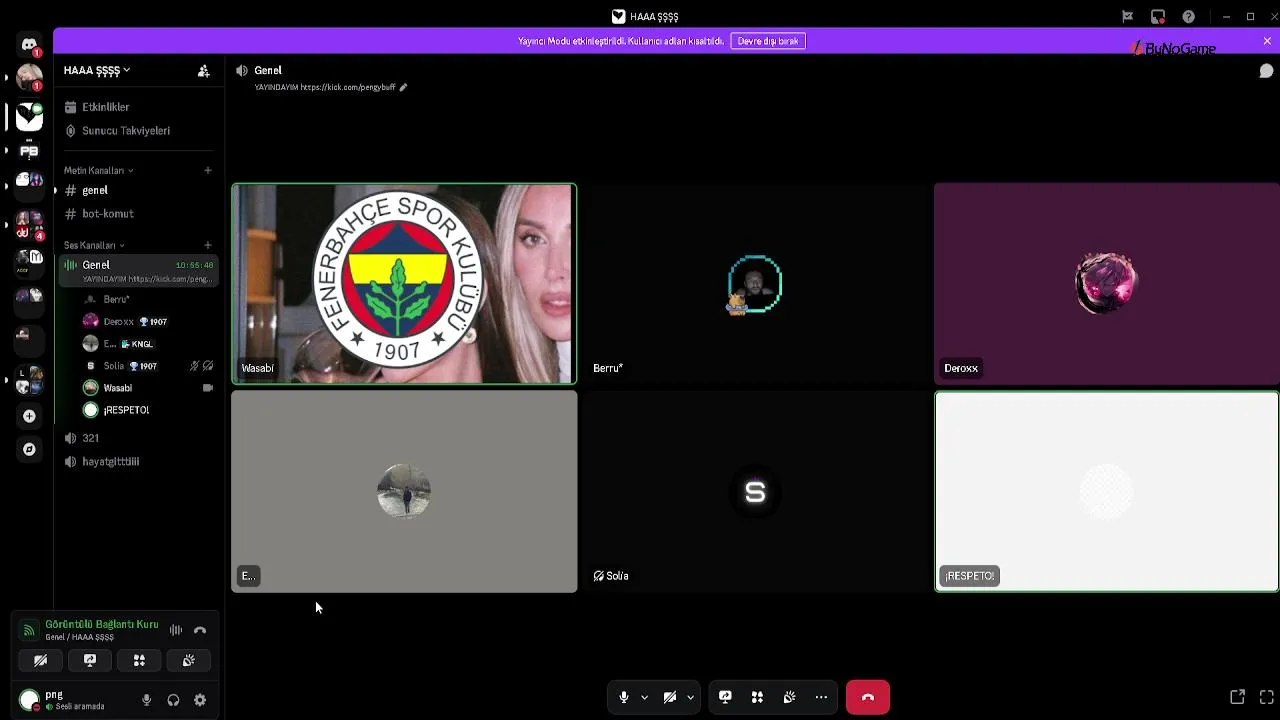
Task: Show chat bubble icon at top right
Action: click(x=1266, y=71)
